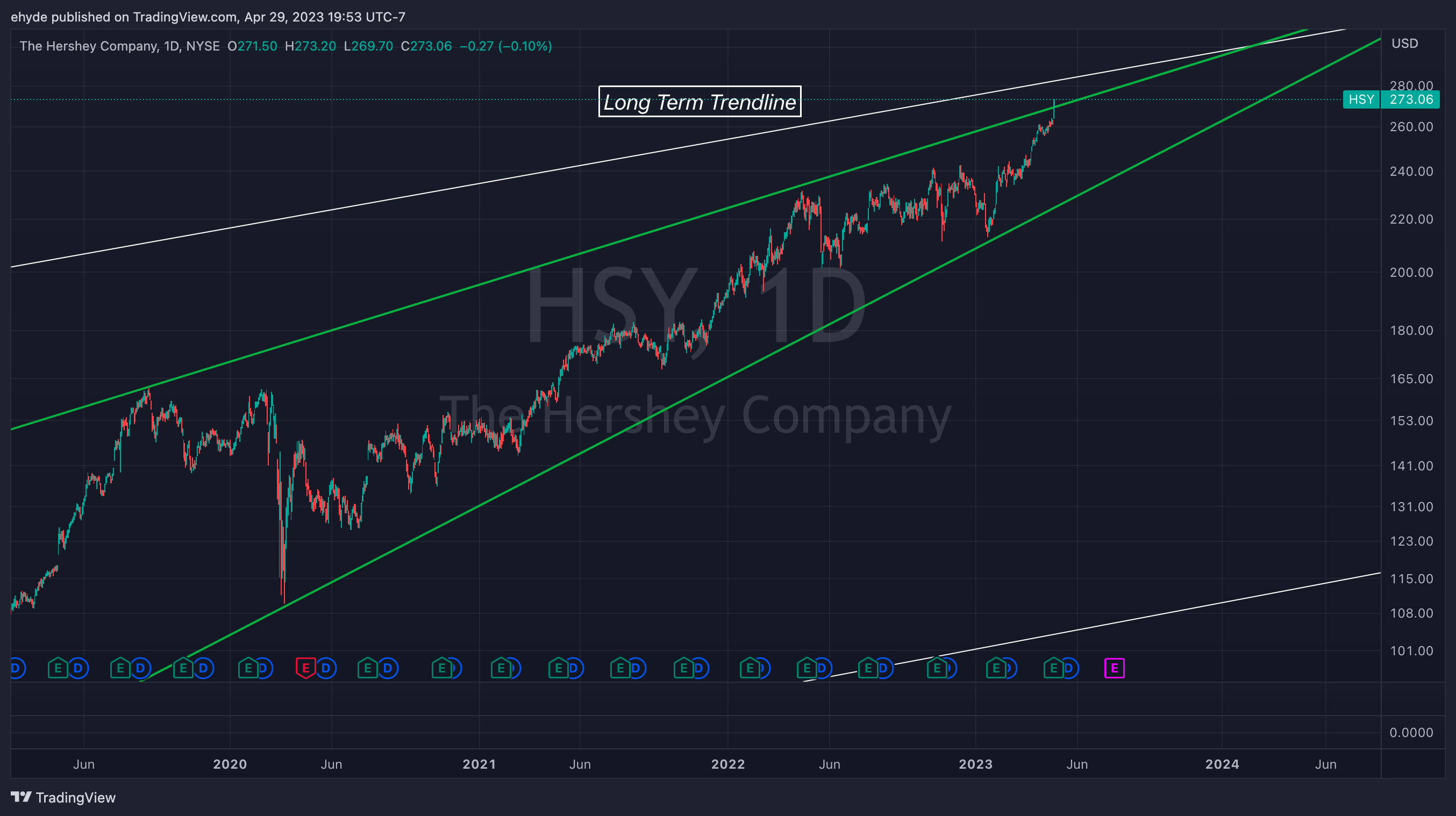Click the 141.00 price scale label
This screenshot has height=816, width=1456.
point(1411,466)
